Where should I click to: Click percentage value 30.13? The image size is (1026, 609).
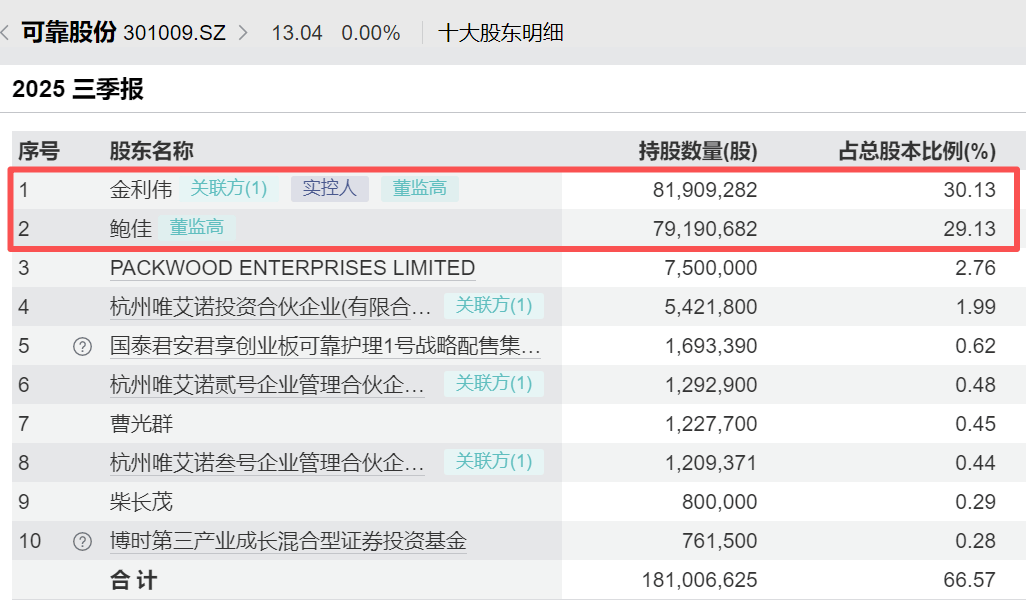970,190
